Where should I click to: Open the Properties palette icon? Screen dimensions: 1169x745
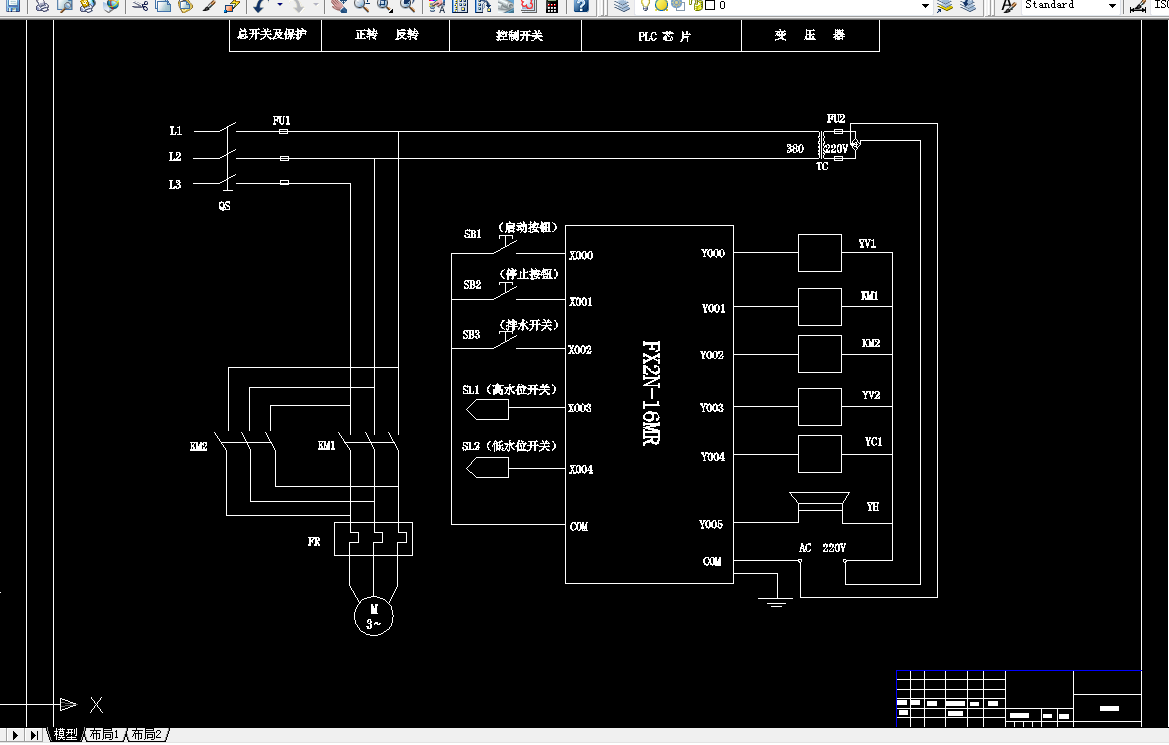tap(437, 6)
